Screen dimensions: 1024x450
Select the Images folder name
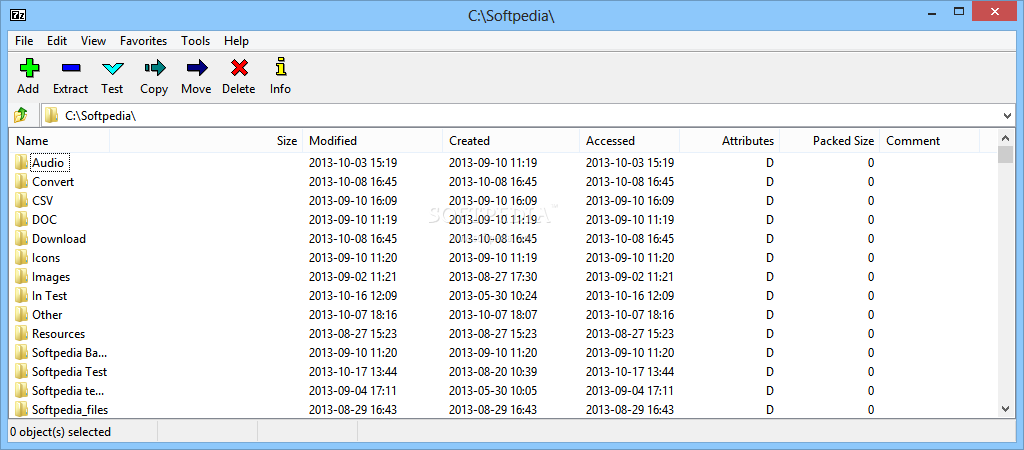[51, 277]
